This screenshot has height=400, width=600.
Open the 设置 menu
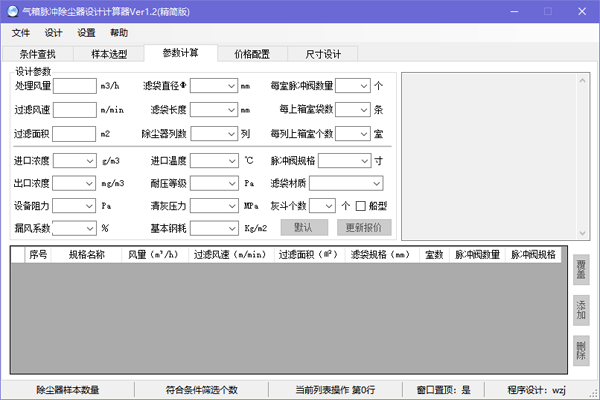pos(86,33)
